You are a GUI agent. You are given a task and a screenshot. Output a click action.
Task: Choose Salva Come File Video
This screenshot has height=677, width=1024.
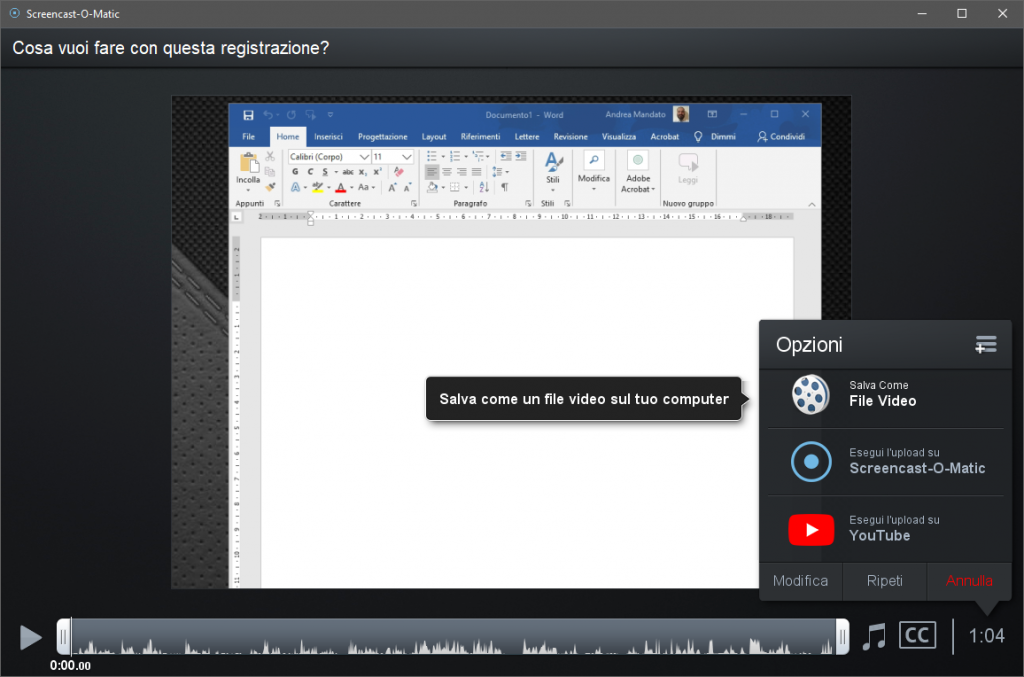click(885, 394)
